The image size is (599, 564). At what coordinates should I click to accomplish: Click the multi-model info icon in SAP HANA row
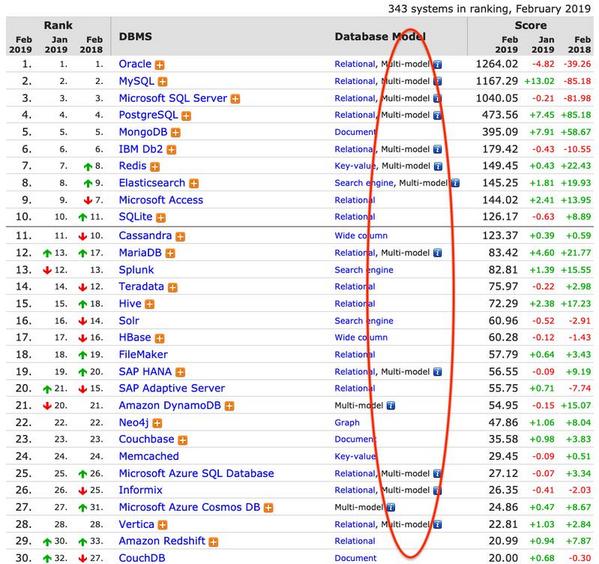[x=438, y=371]
